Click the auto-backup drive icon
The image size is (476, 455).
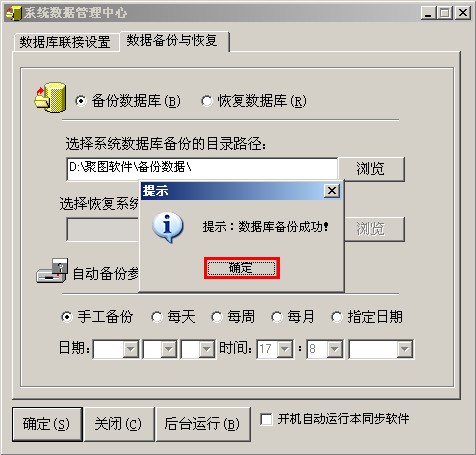click(x=52, y=270)
